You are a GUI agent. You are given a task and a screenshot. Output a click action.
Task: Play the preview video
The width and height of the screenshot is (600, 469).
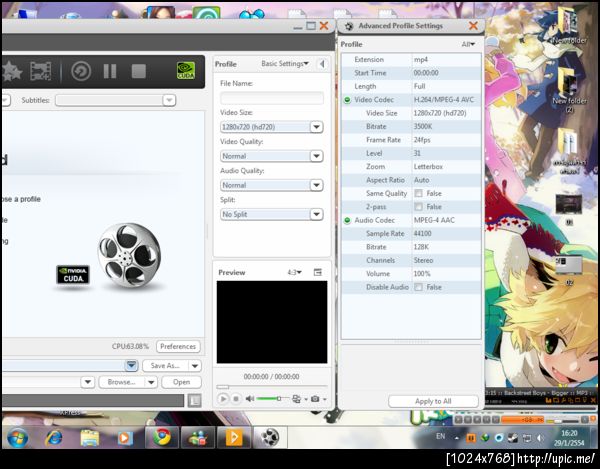[x=223, y=399]
